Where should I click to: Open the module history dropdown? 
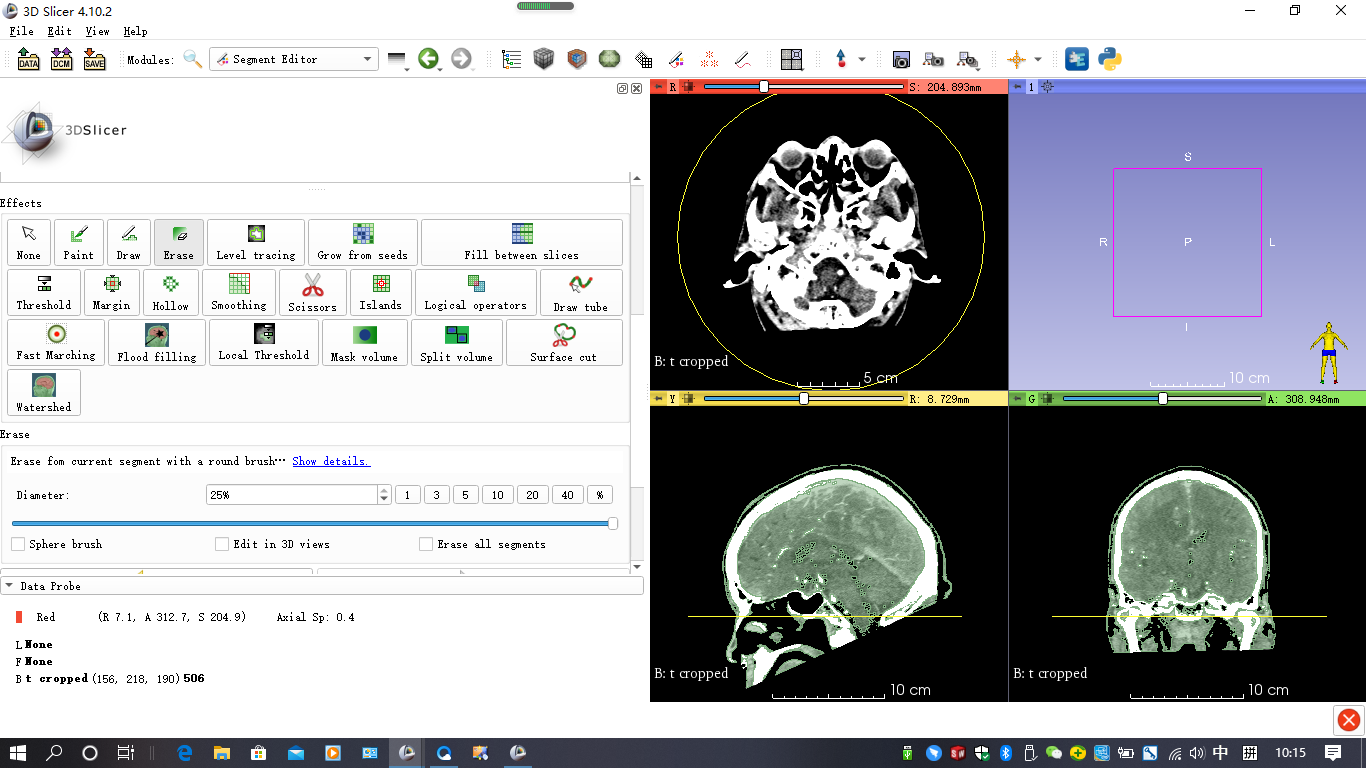pyautogui.click(x=398, y=62)
